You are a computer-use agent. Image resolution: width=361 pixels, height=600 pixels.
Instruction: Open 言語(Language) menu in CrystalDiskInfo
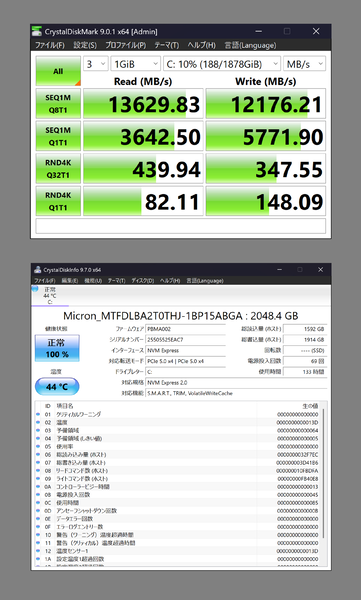tap(205, 280)
